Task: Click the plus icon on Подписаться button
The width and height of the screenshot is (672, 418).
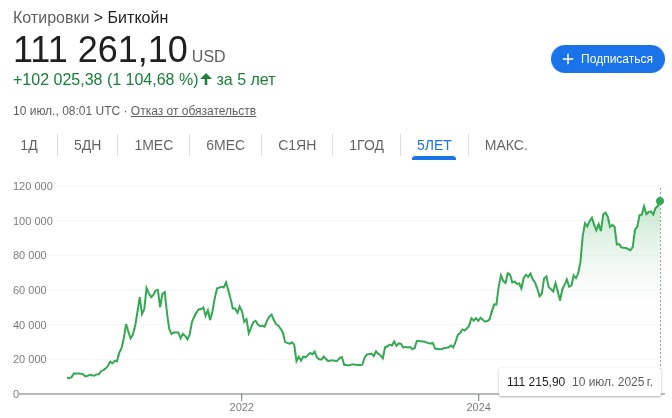Action: coord(567,59)
